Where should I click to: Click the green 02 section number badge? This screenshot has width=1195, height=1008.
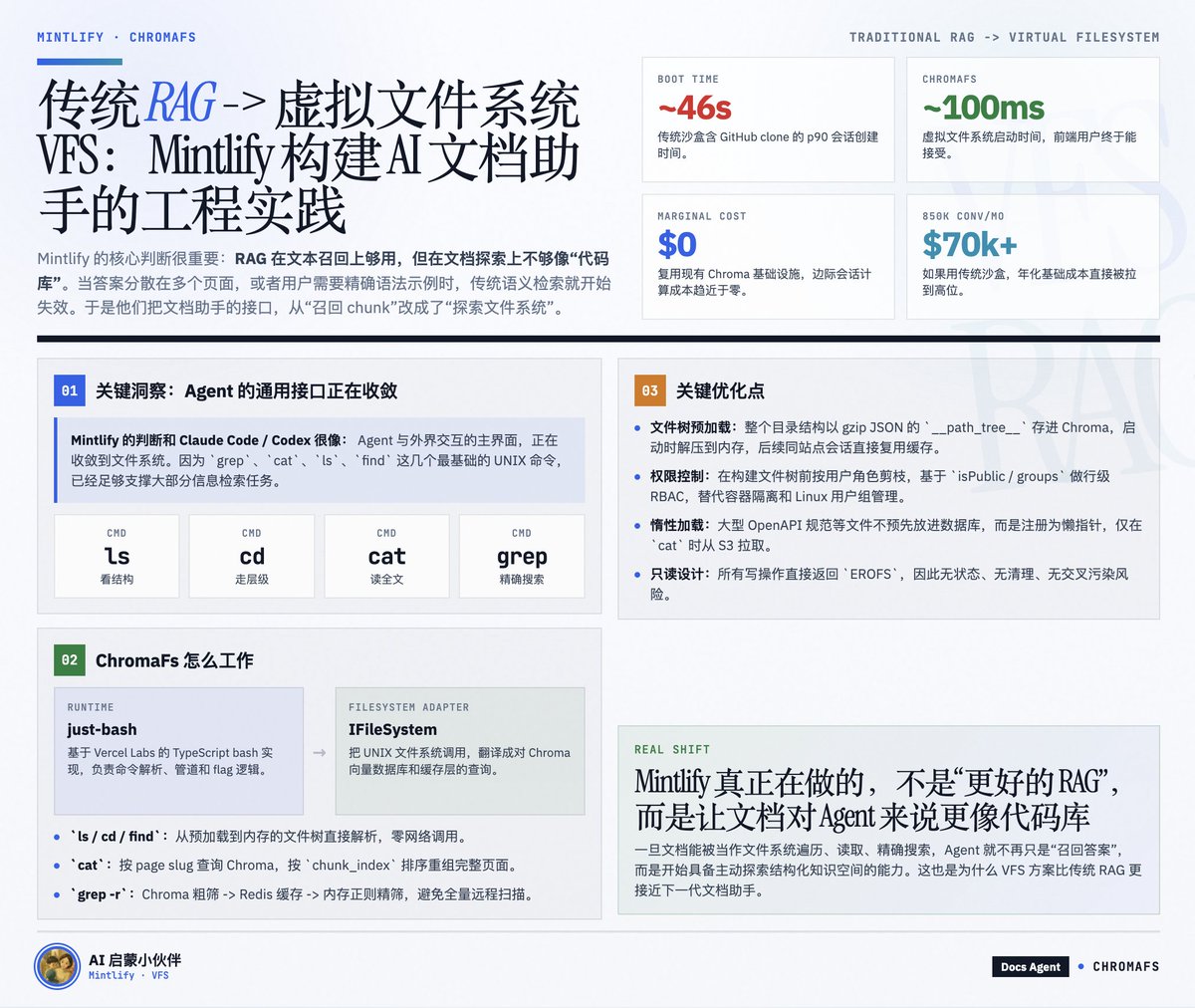pos(70,659)
